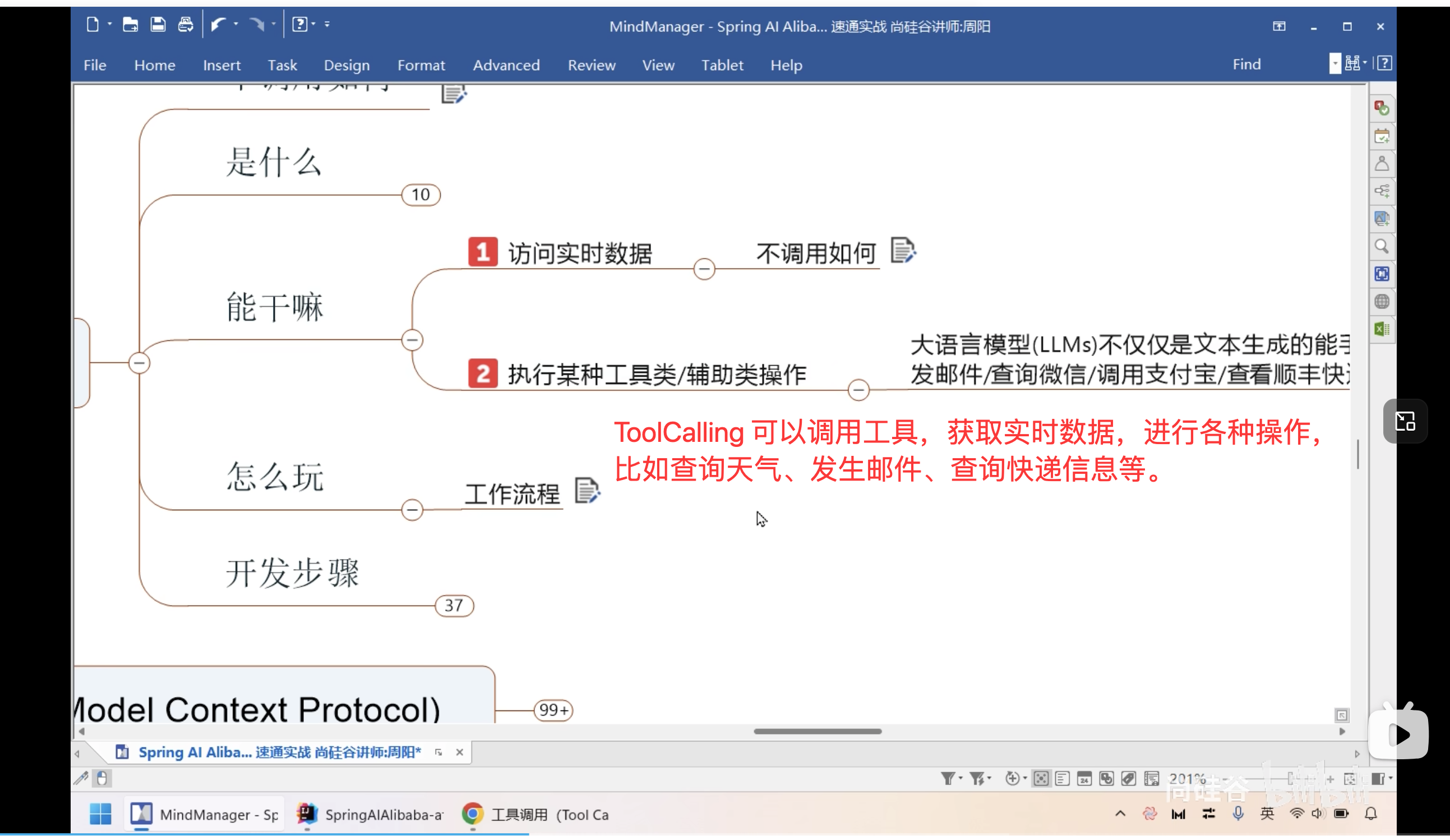Click the Print icon in the quick toolbar
Image resolution: width=1450 pixels, height=840 pixels.
point(185,24)
